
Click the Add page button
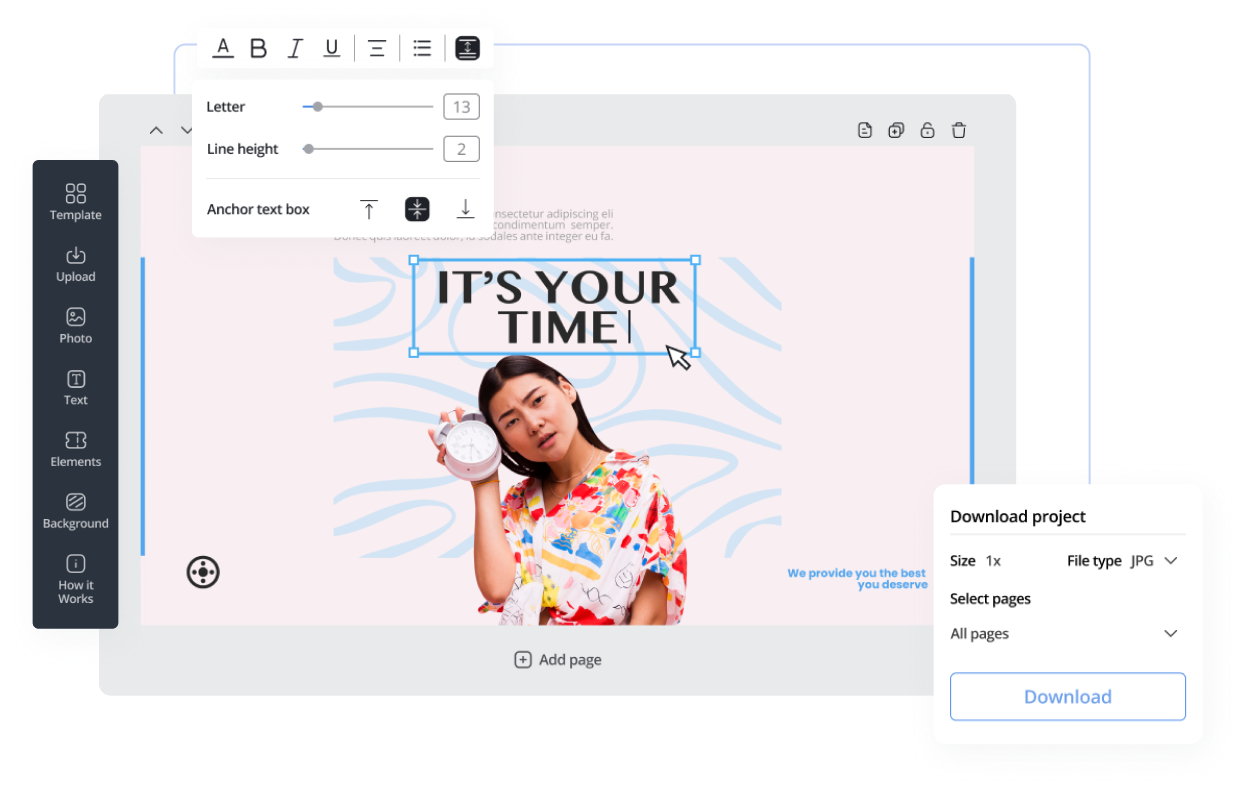(558, 660)
